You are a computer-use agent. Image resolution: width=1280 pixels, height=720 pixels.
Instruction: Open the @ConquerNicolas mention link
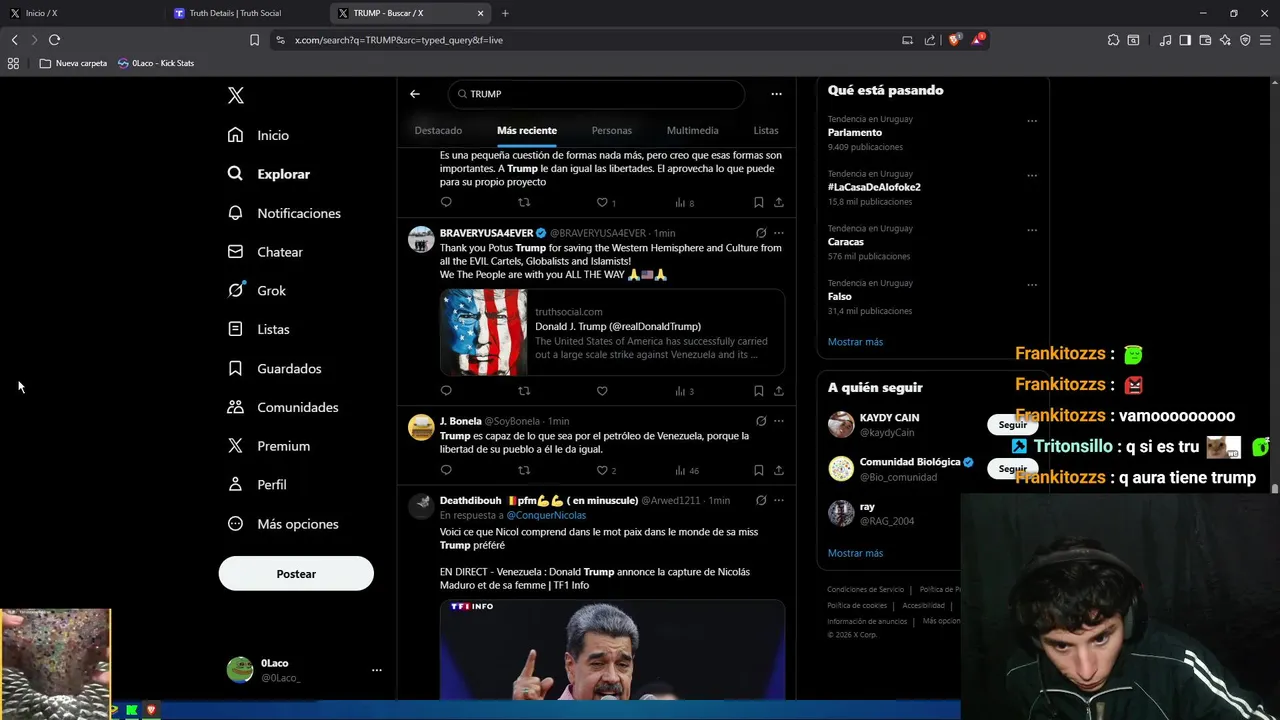click(x=546, y=515)
